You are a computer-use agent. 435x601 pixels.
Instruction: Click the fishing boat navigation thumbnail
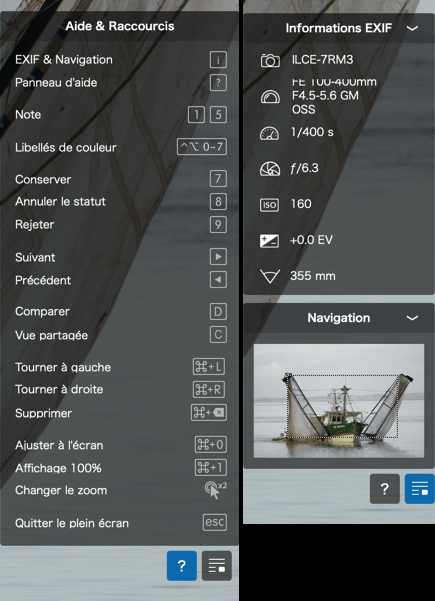coord(339,401)
